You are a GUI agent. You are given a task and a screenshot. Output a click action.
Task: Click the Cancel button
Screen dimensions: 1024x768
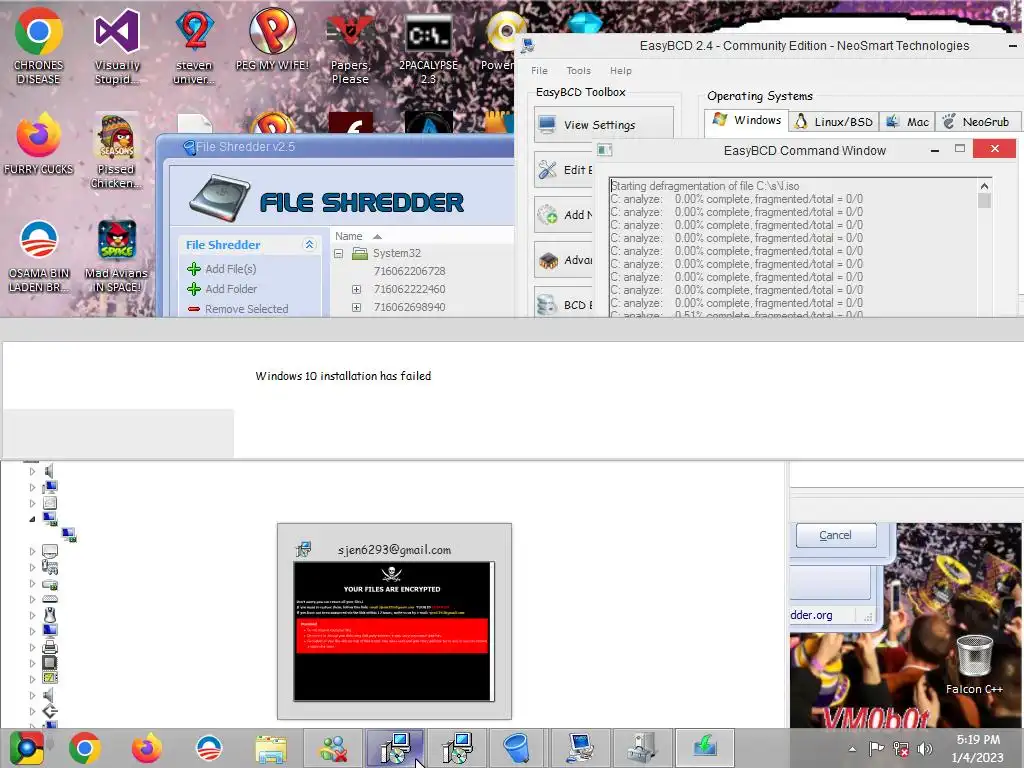pyautogui.click(x=836, y=536)
